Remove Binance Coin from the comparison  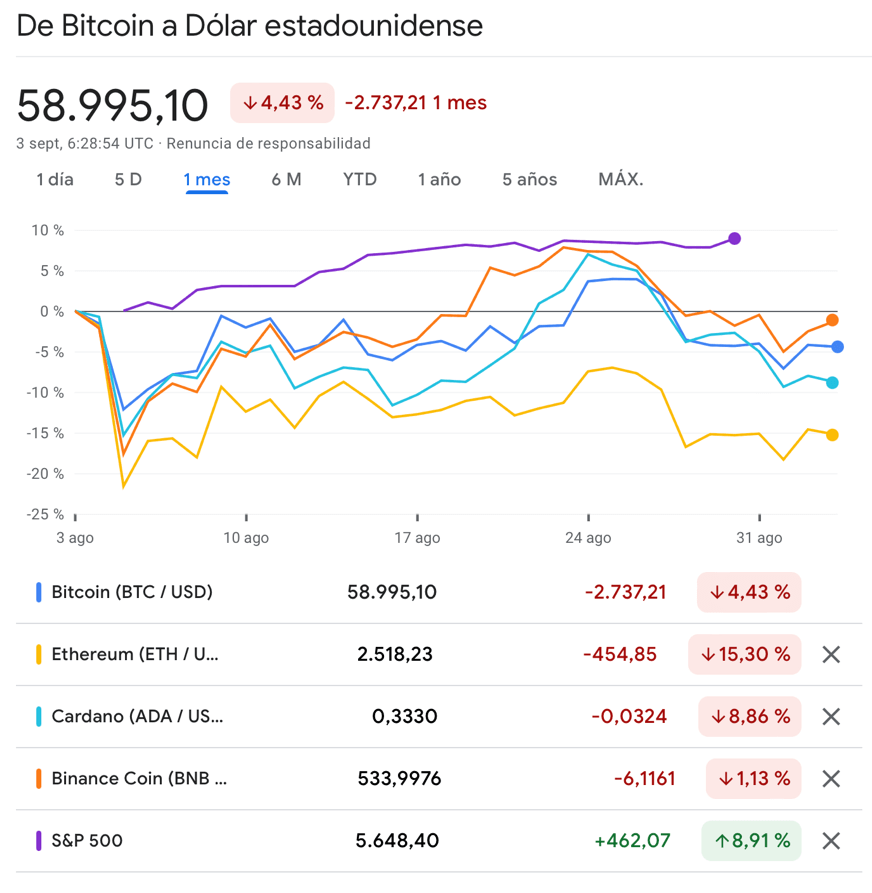[830, 779]
